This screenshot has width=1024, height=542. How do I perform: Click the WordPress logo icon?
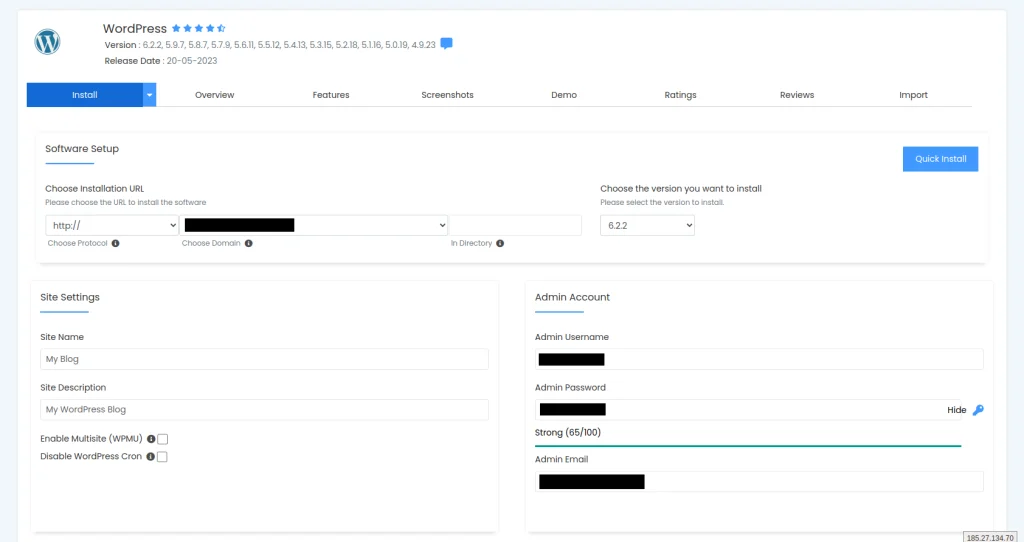pyautogui.click(x=47, y=42)
